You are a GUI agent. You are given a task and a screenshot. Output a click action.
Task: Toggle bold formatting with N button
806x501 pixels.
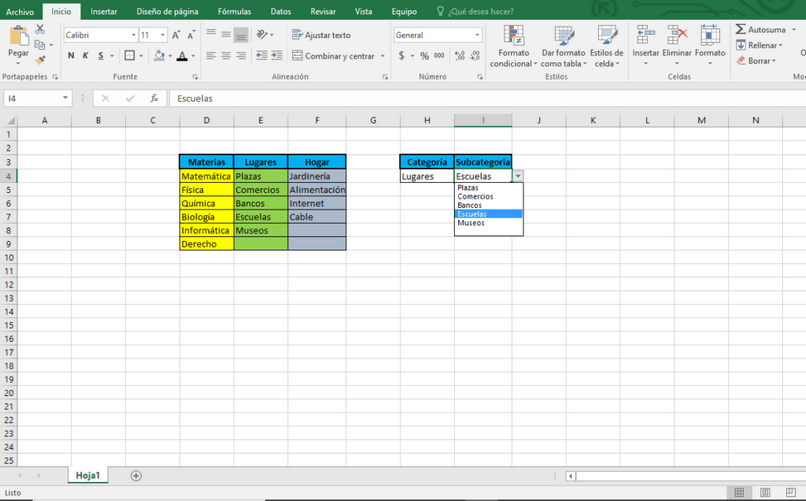click(x=71, y=55)
